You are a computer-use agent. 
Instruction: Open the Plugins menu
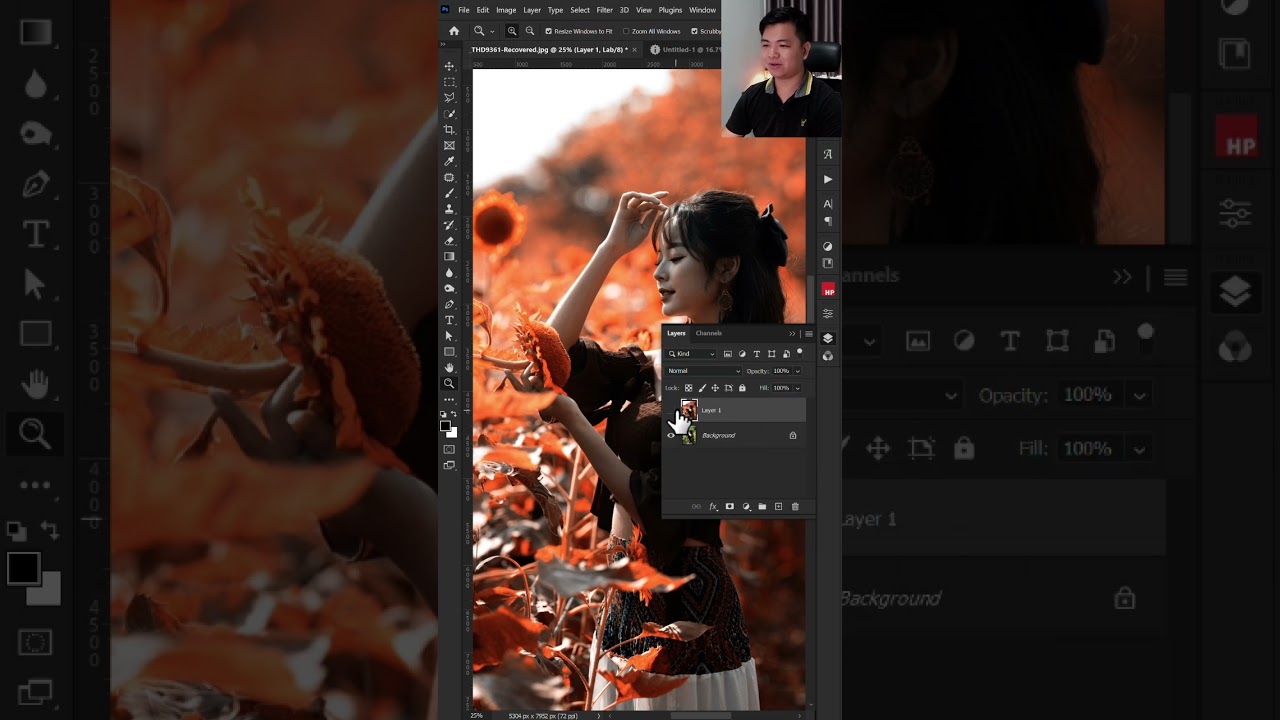670,10
